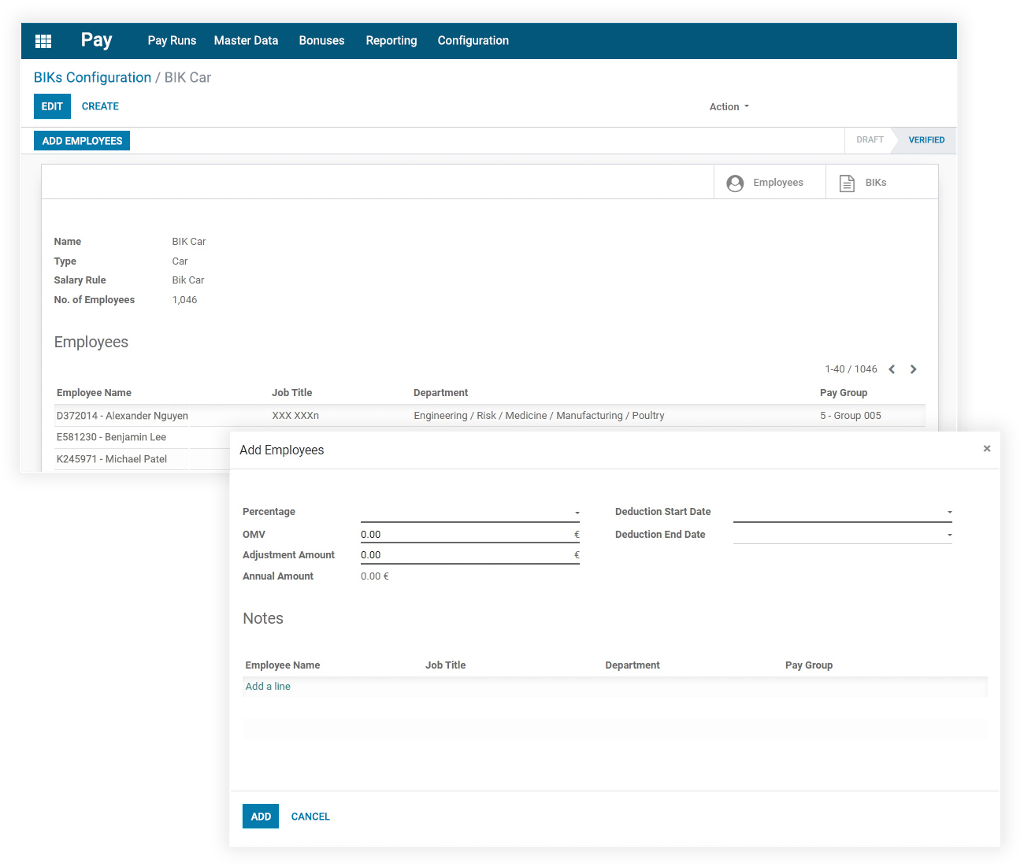Screen dimensions: 1024x867
Task: Click the Employees profile icon
Action: point(735,183)
